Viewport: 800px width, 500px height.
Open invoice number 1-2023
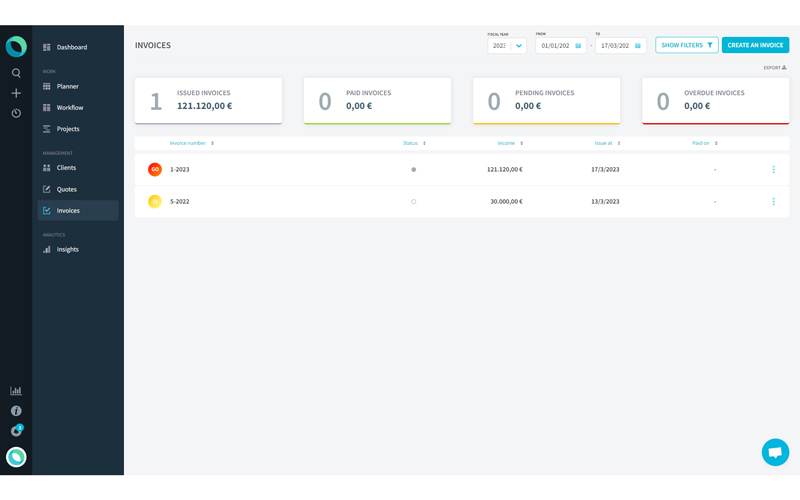pyautogui.click(x=180, y=169)
